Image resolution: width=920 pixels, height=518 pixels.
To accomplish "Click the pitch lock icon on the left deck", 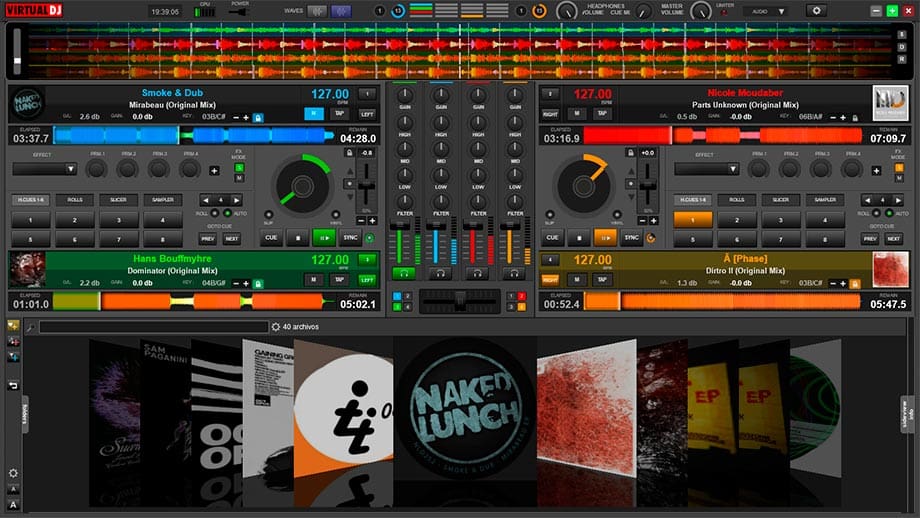I will [x=349, y=153].
